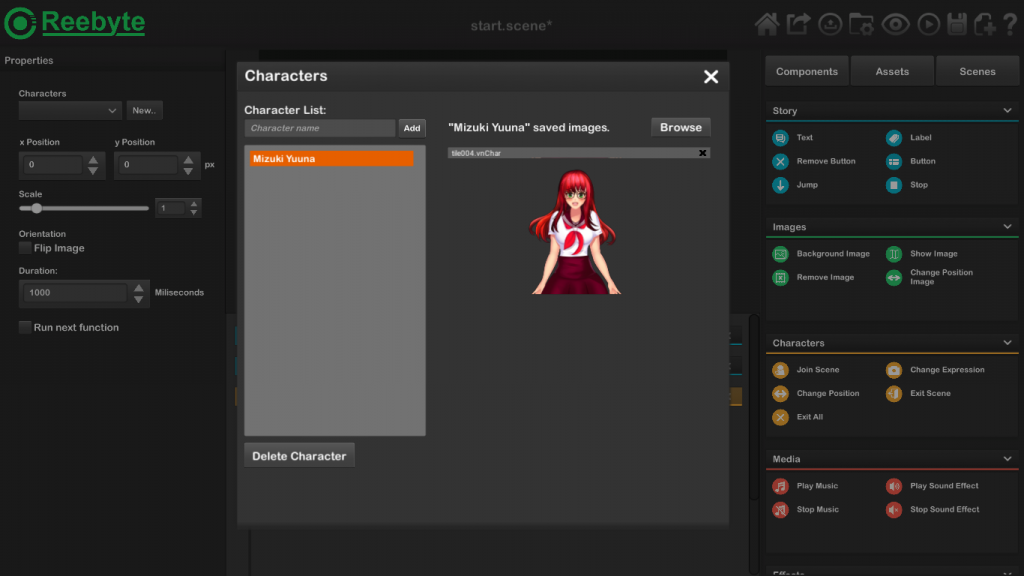
Task: Switch to the Assets tab
Action: pos(892,71)
